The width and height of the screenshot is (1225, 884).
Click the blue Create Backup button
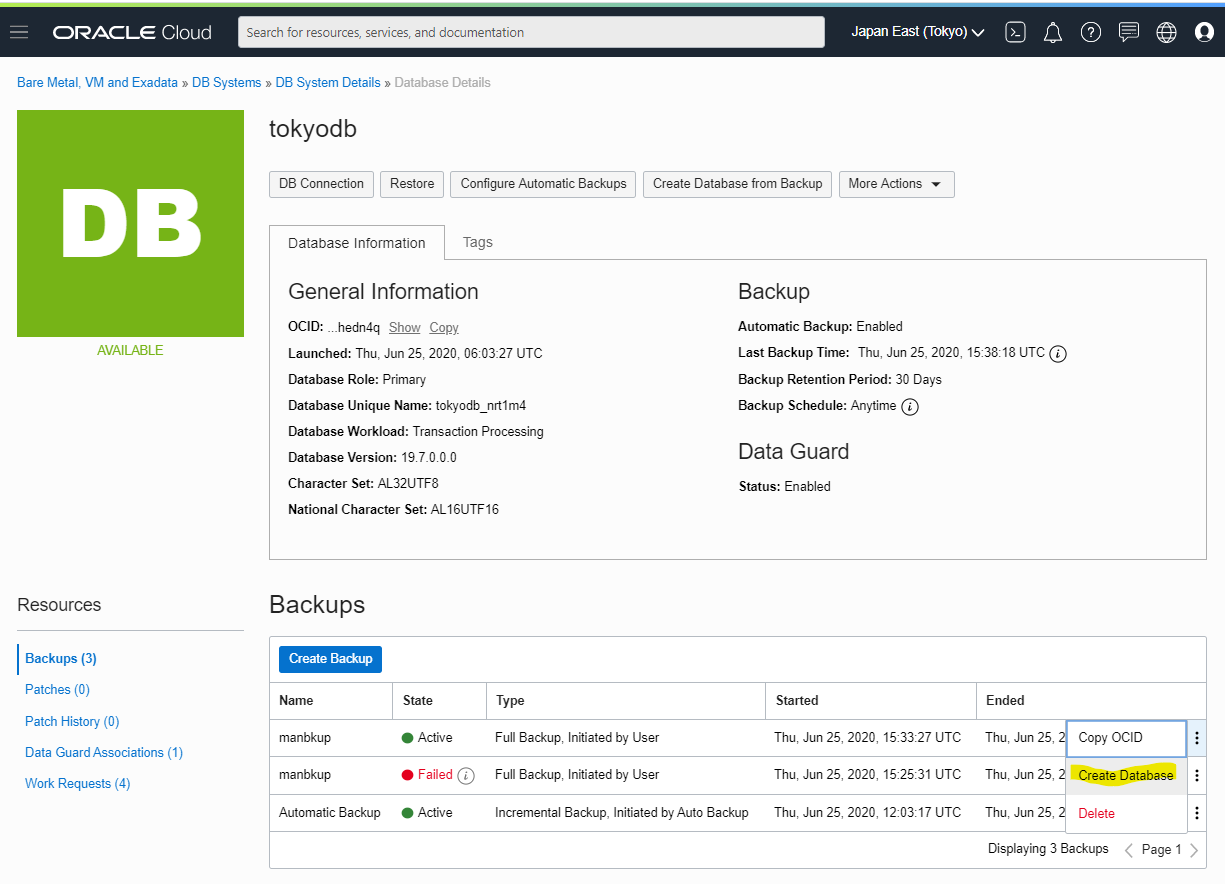(x=330, y=659)
